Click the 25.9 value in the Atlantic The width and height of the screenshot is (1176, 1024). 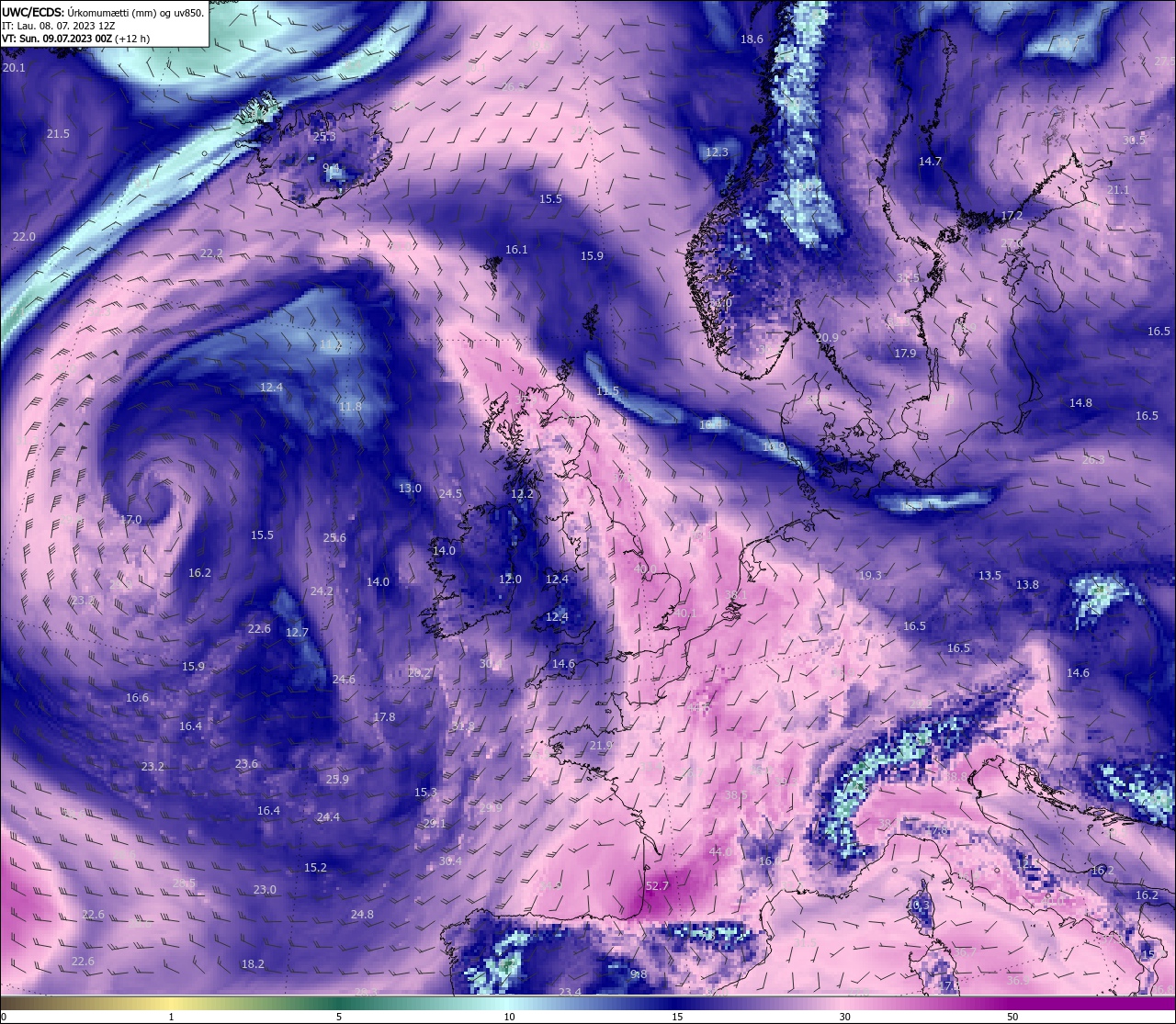click(337, 780)
